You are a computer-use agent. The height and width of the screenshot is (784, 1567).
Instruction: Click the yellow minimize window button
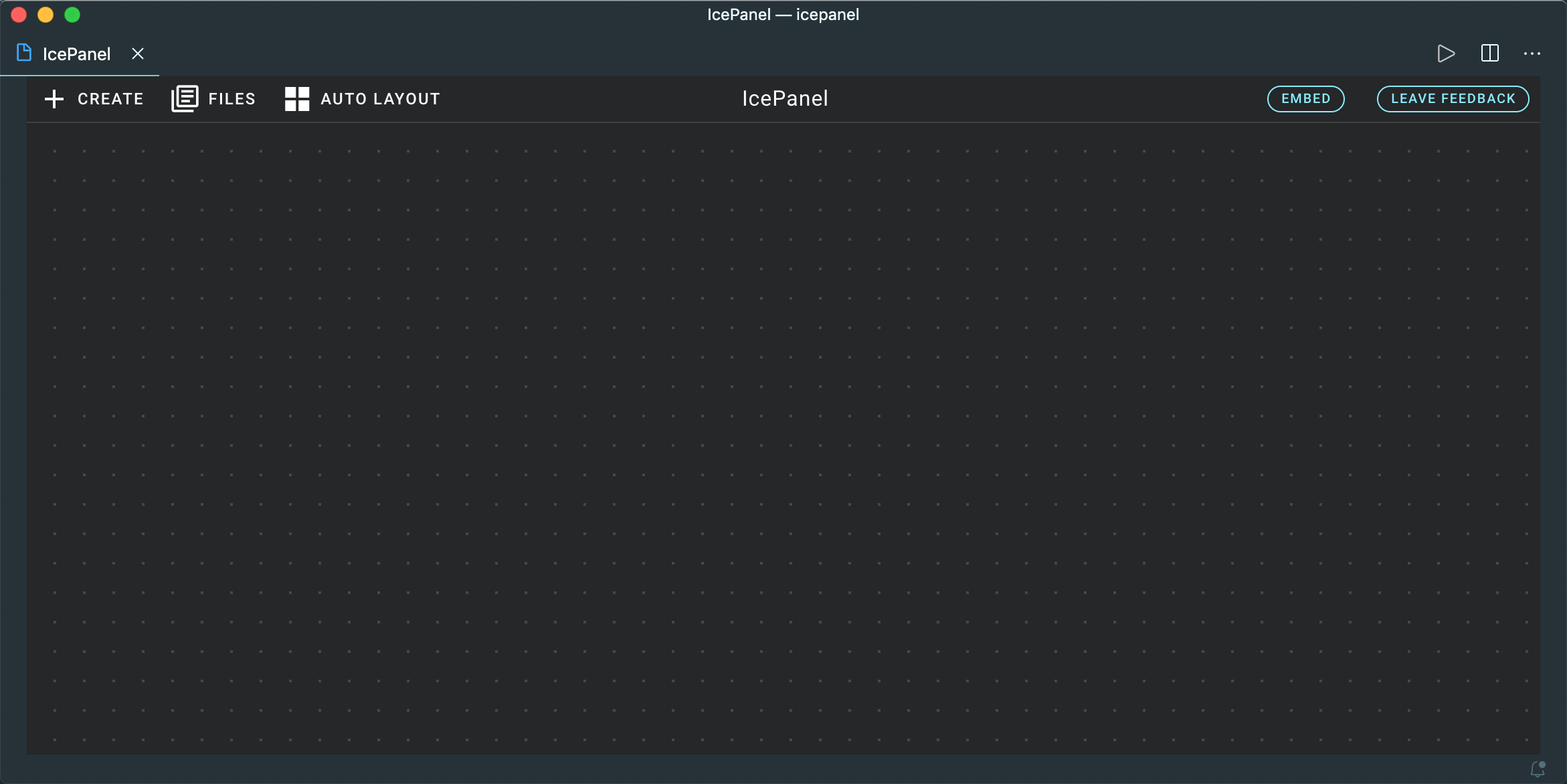pyautogui.click(x=45, y=15)
